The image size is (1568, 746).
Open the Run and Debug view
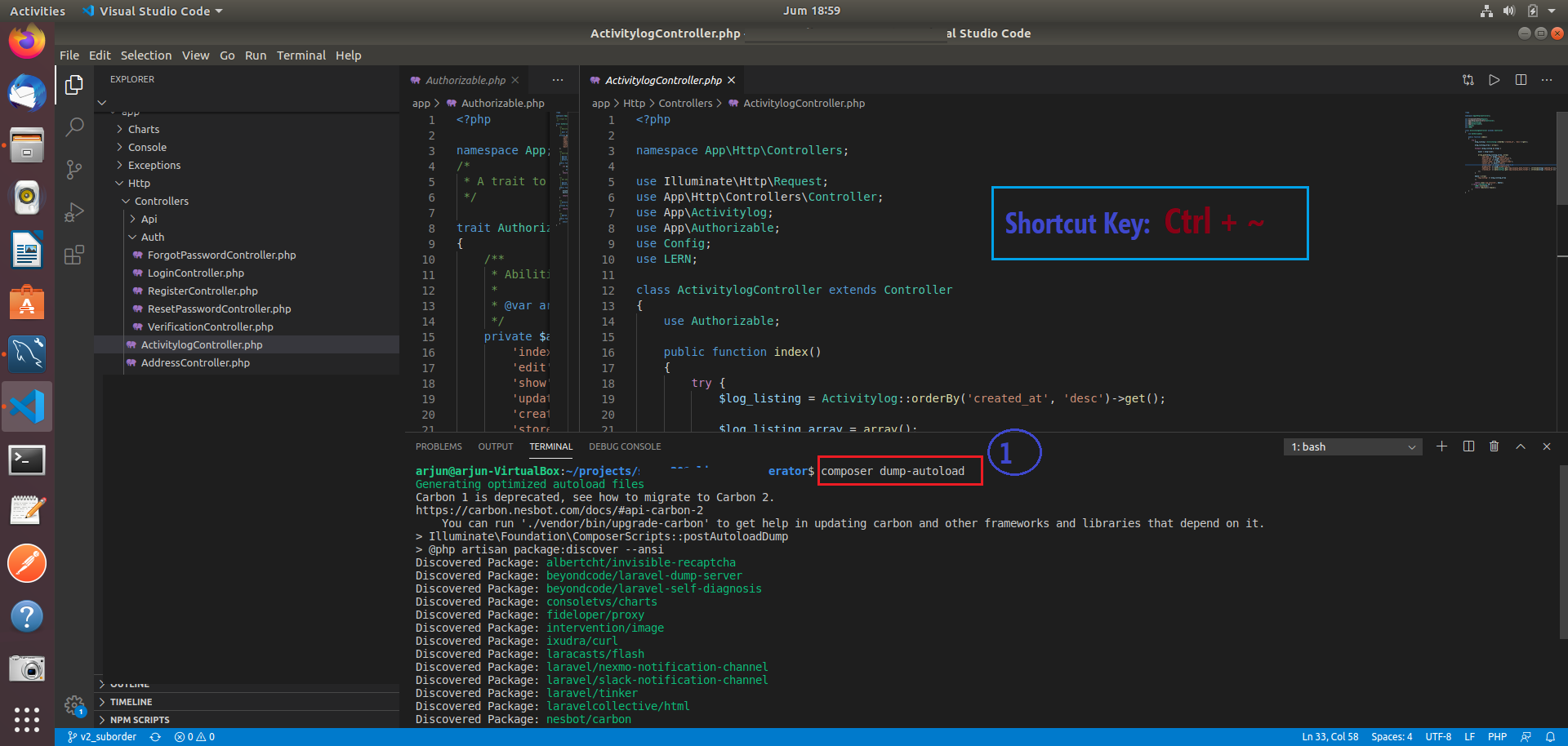(74, 212)
